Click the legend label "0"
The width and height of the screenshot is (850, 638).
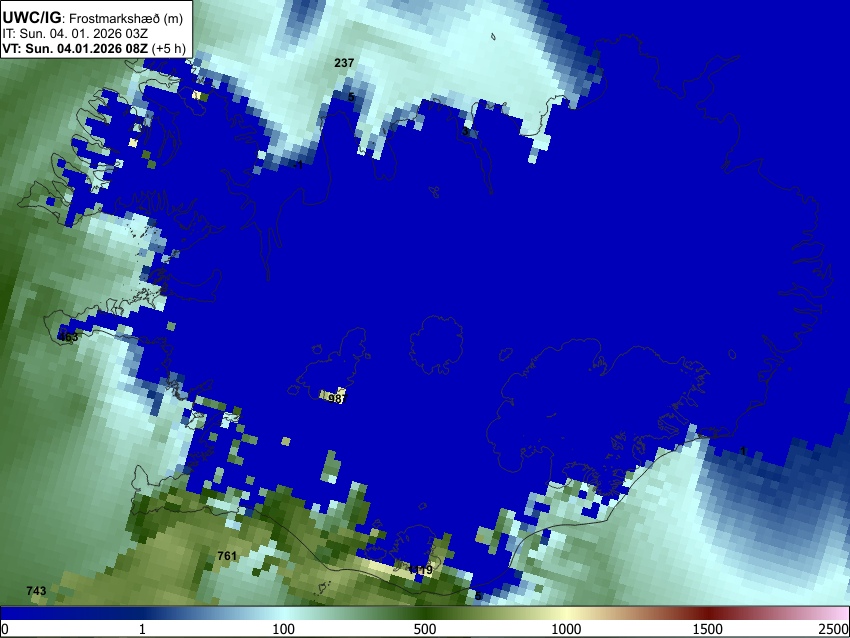point(5,629)
